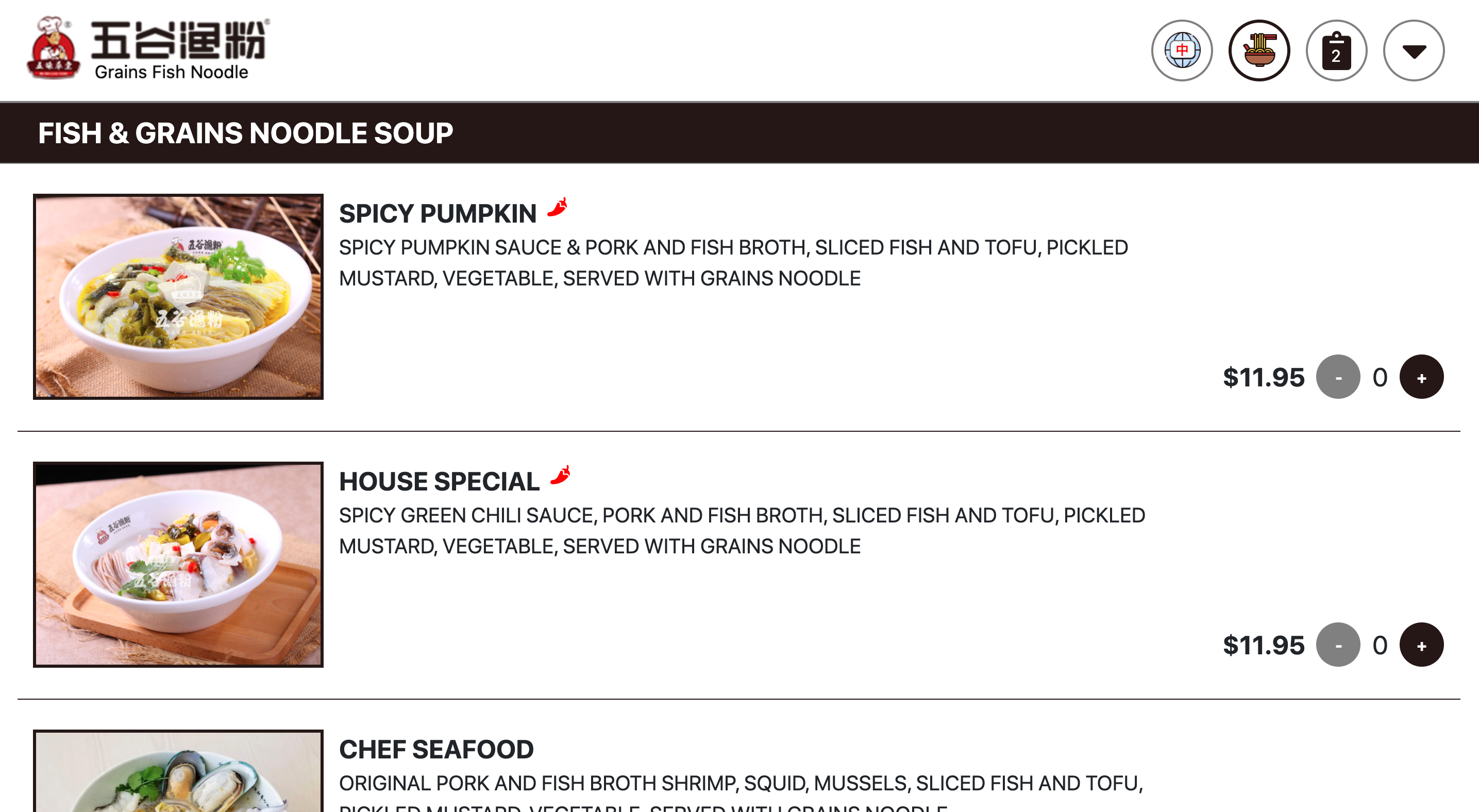Select the House Special item title
This screenshot has height=812, width=1479.
click(x=439, y=482)
